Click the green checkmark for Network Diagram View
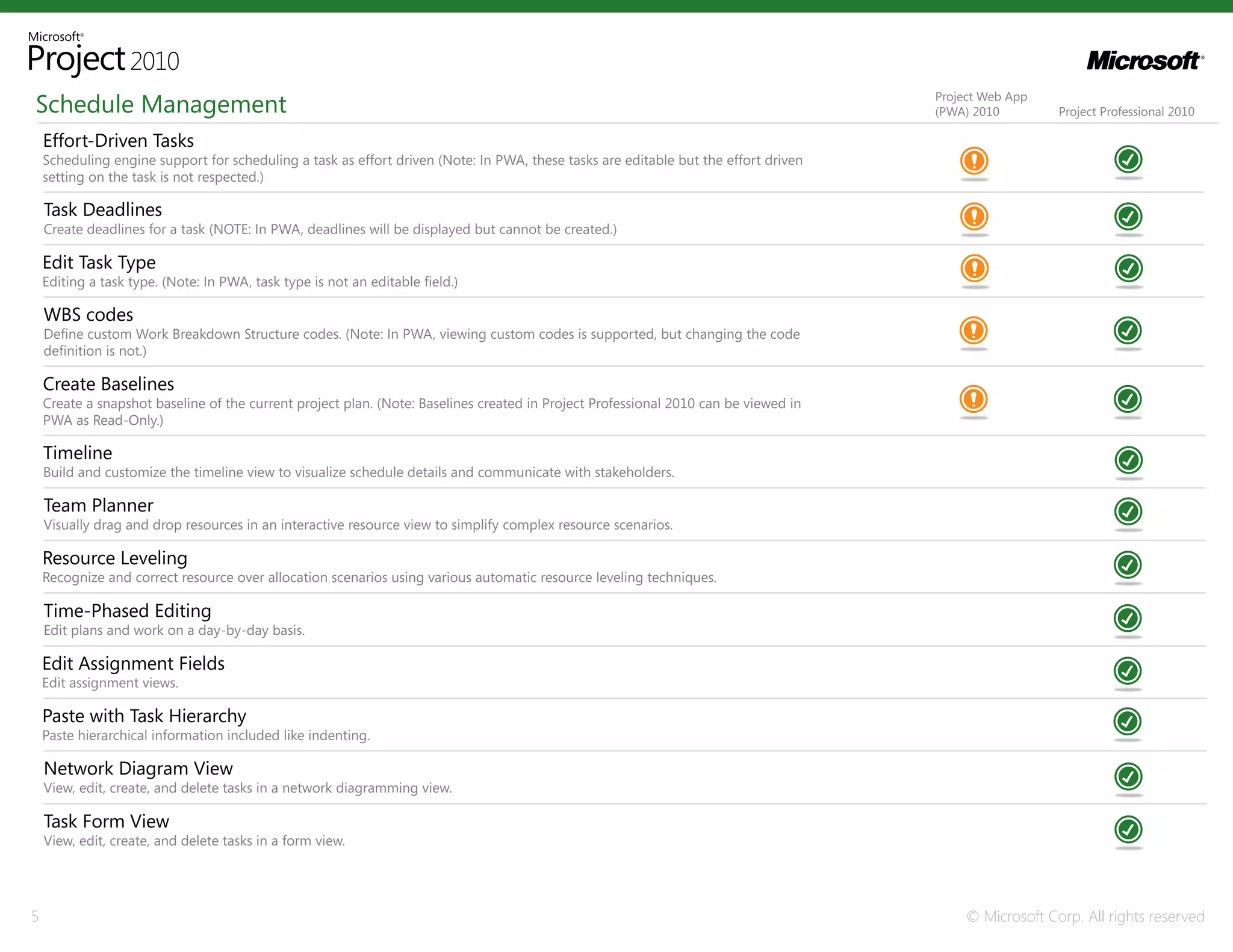This screenshot has height=952, width=1233. pyautogui.click(x=1128, y=777)
